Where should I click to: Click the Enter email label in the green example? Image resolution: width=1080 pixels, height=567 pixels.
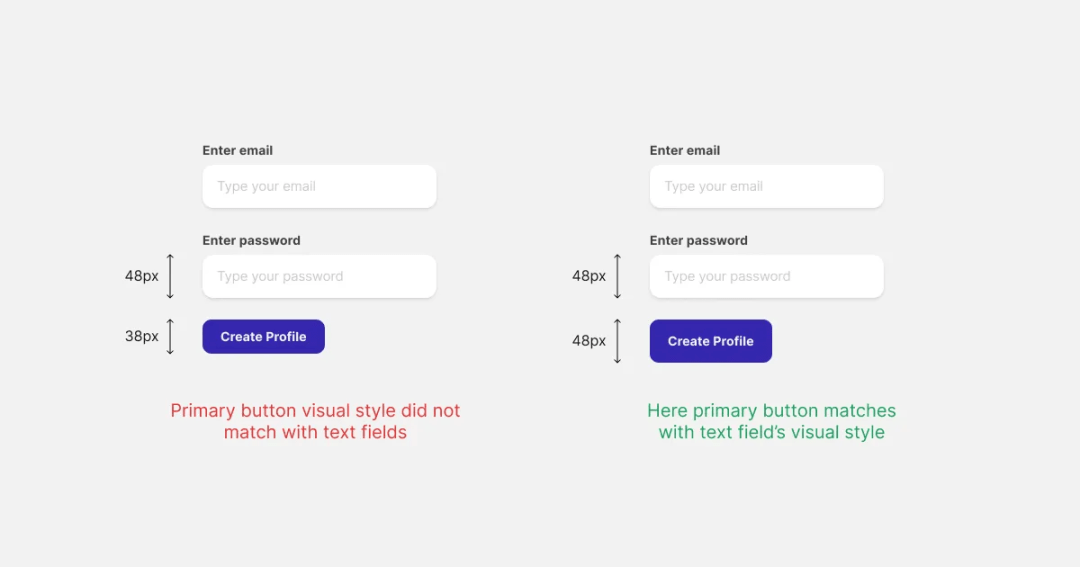coord(685,150)
